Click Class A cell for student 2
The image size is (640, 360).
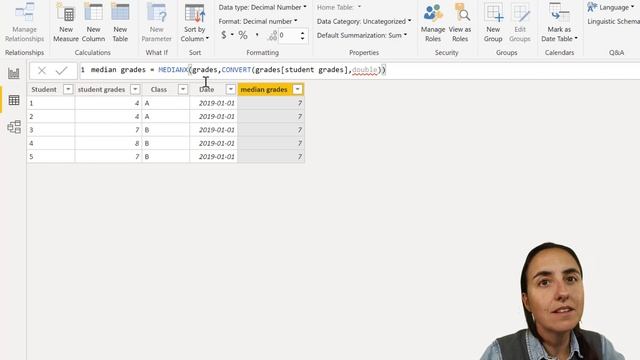click(166, 117)
